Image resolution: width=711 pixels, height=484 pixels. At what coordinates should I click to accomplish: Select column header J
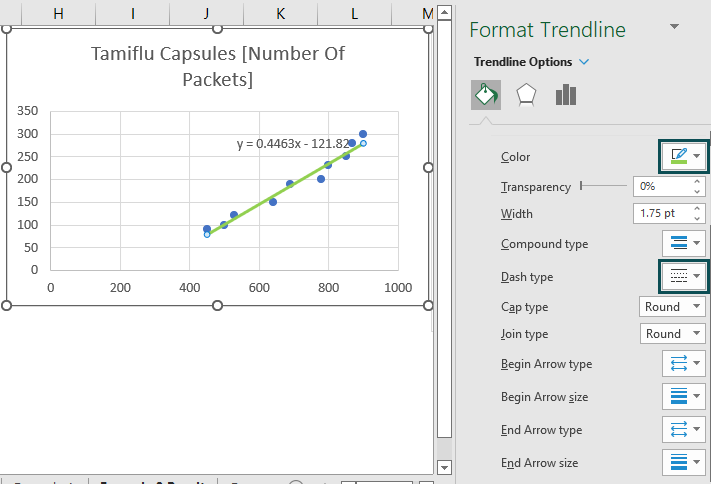click(206, 13)
